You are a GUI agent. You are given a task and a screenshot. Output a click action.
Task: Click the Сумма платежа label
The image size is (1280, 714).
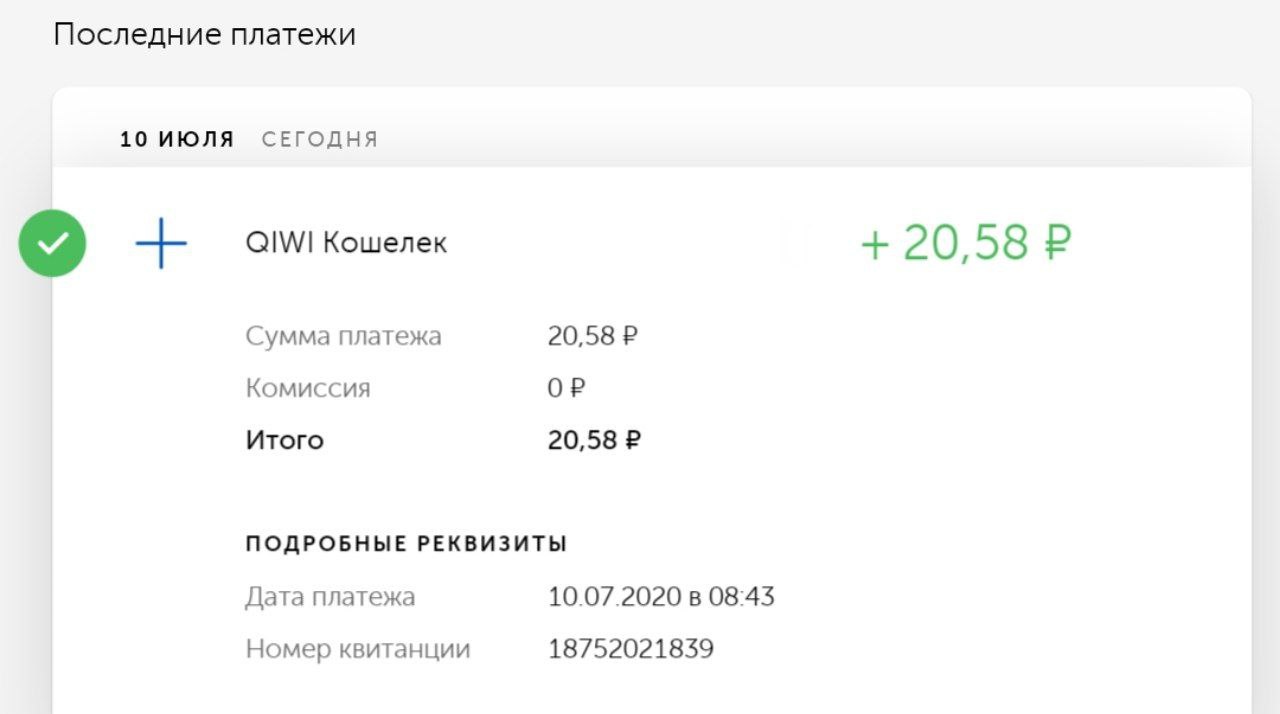(343, 336)
